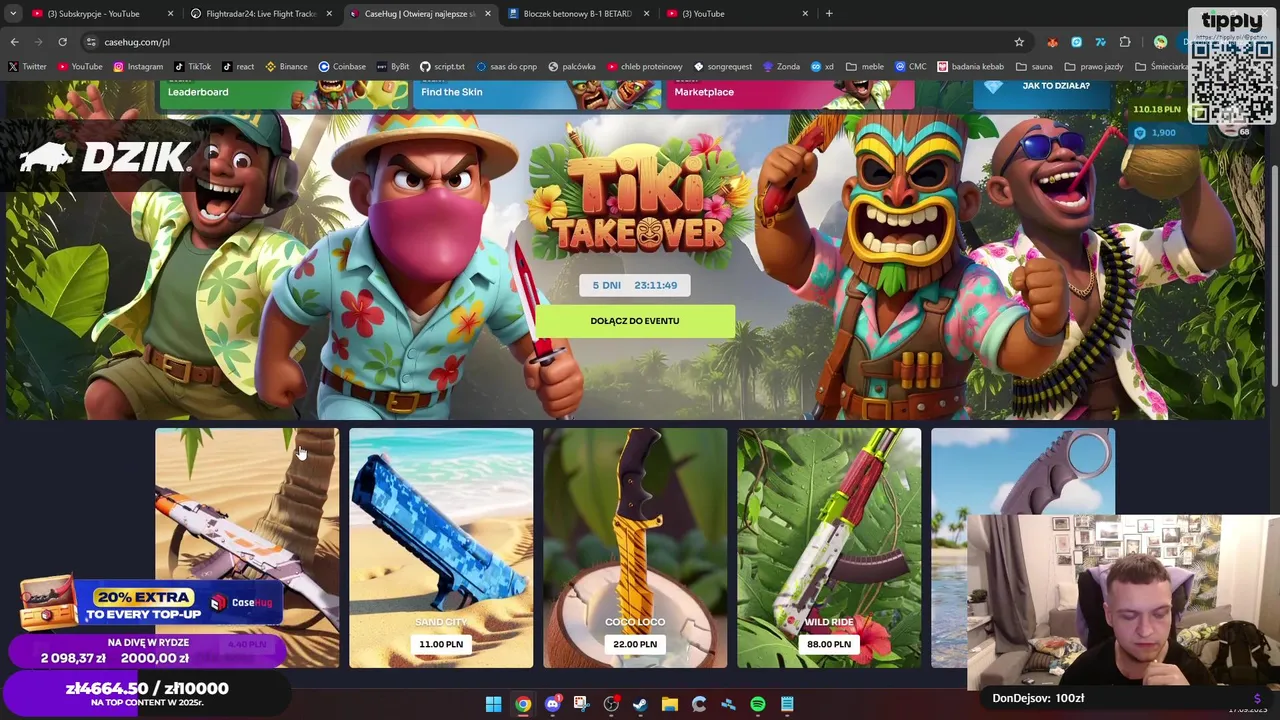Open the saas do cpnp bookmark
1280x720 pixels.
pyautogui.click(x=507, y=67)
